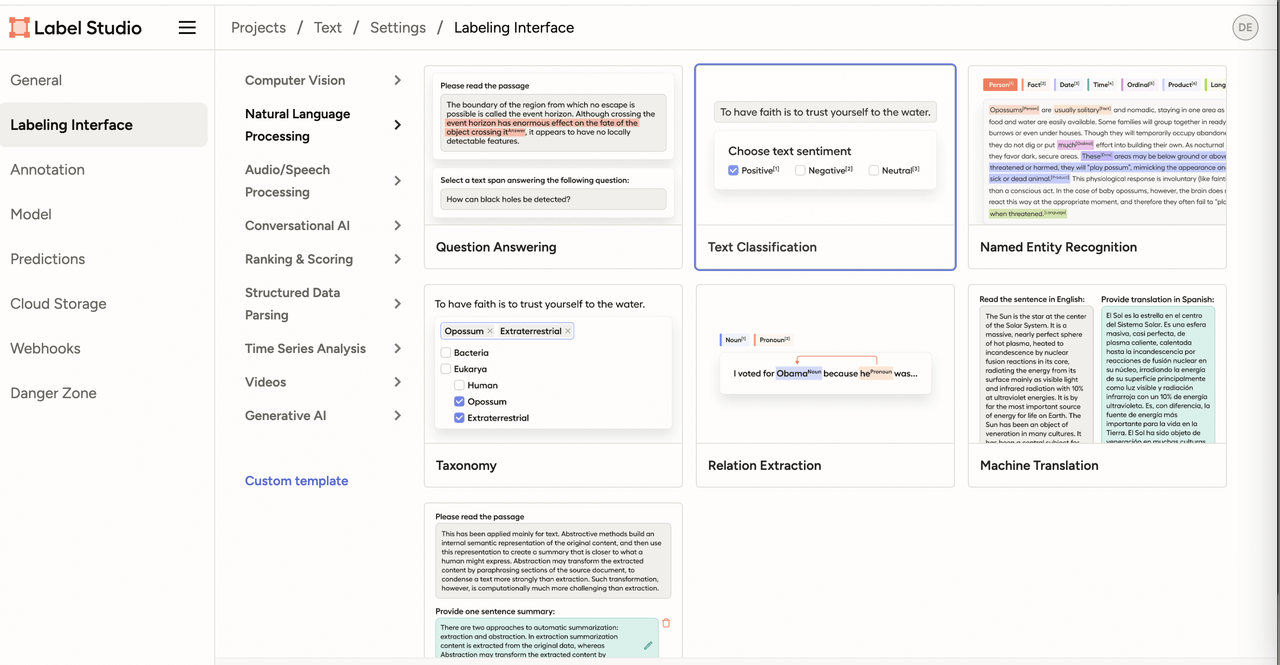Check the Neutral sentiment checkbox

(873, 171)
